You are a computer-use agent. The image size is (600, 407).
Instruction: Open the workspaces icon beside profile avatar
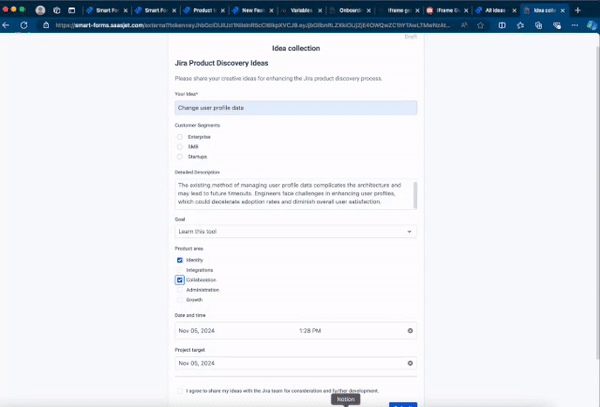[57, 10]
